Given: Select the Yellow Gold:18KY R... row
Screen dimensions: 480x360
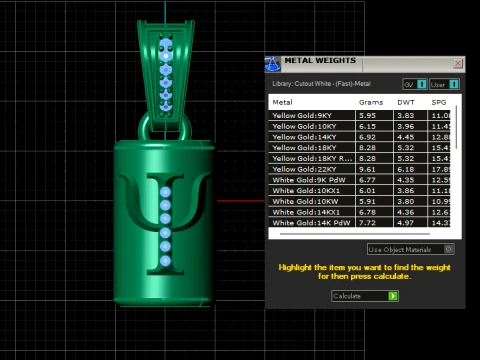Looking at the screenshot, I should point(359,158).
